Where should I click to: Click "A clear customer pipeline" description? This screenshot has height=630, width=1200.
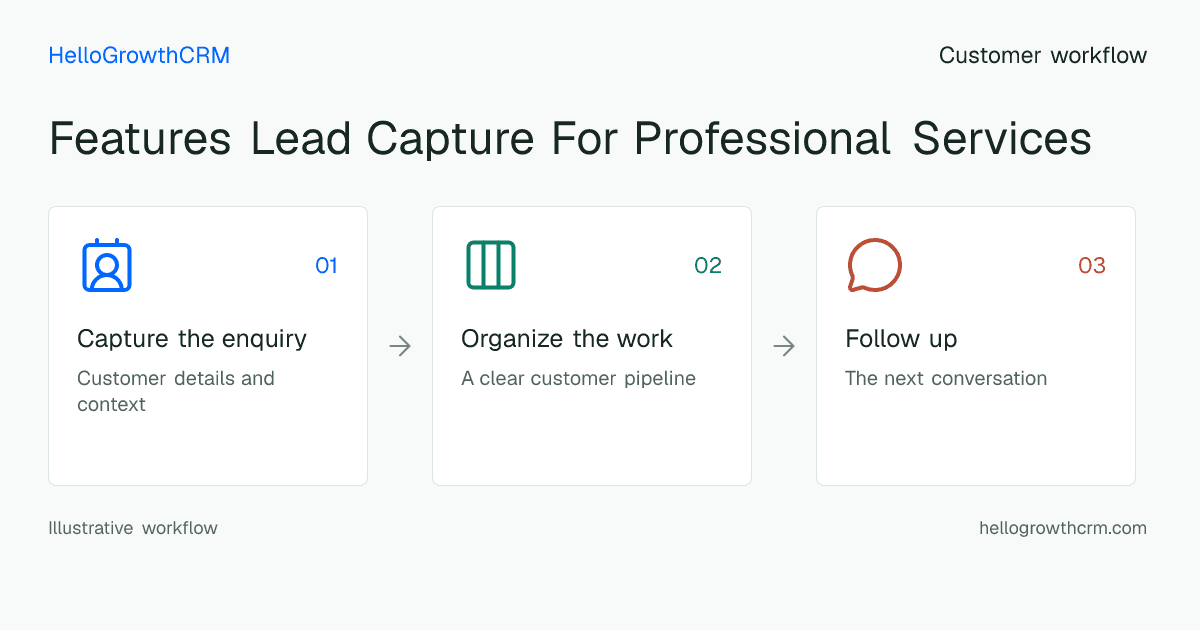point(578,379)
